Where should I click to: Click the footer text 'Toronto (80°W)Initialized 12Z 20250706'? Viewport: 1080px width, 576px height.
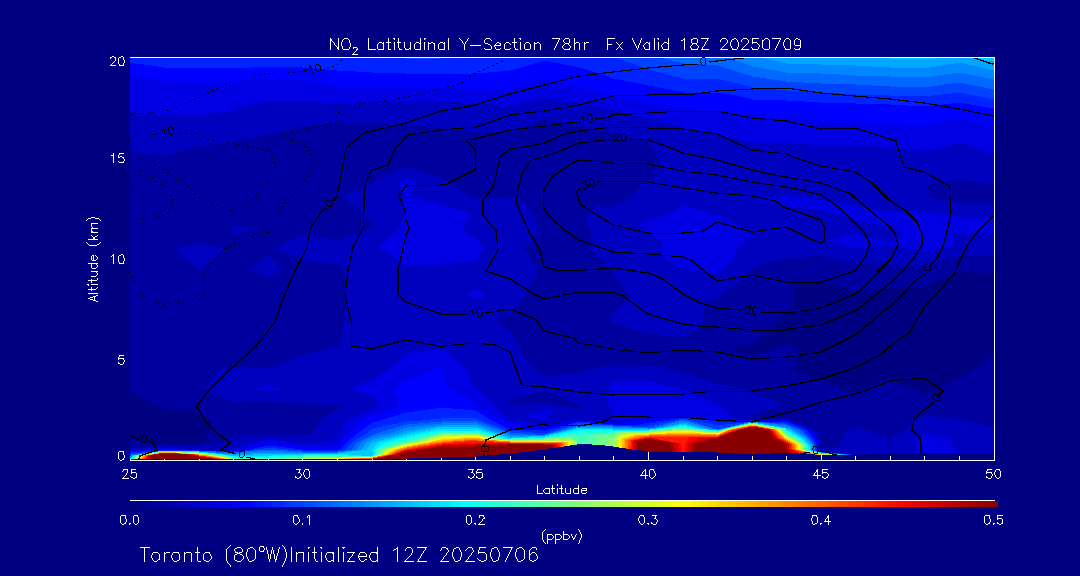tap(339, 555)
